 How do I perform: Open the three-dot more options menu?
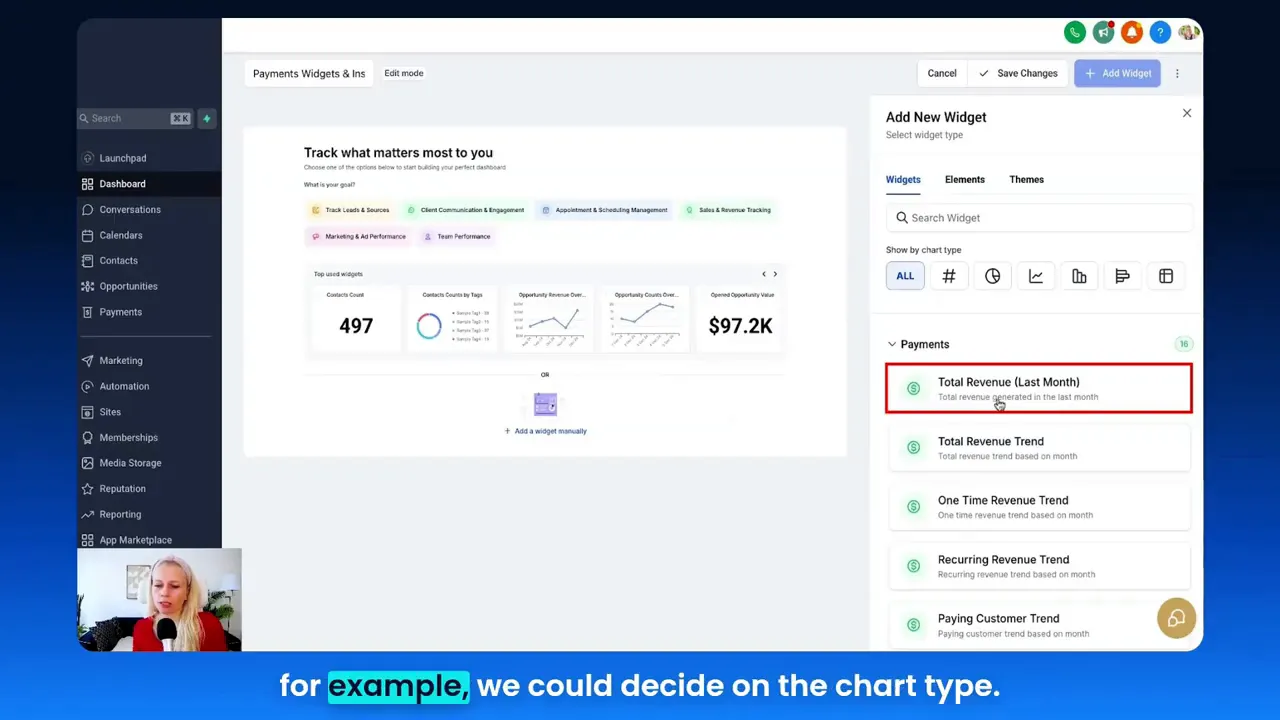coord(1177,73)
